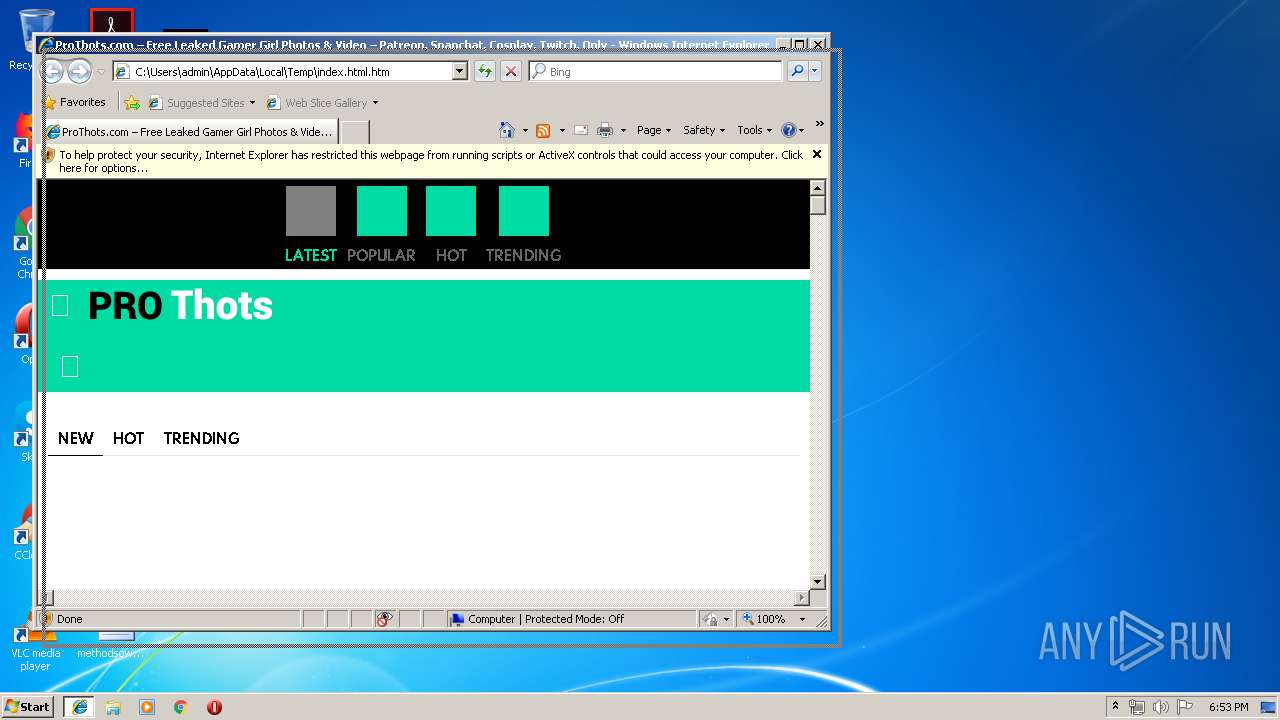
Task: Open the Help question mark icon
Action: (788, 130)
